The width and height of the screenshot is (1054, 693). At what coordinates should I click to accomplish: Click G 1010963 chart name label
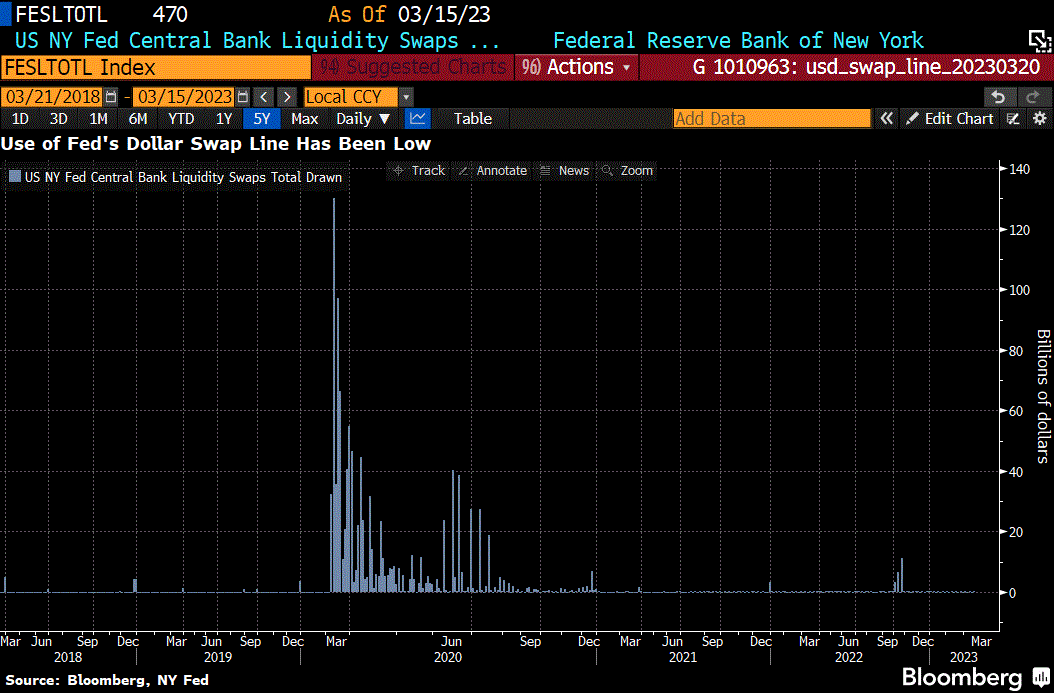[x=866, y=67]
